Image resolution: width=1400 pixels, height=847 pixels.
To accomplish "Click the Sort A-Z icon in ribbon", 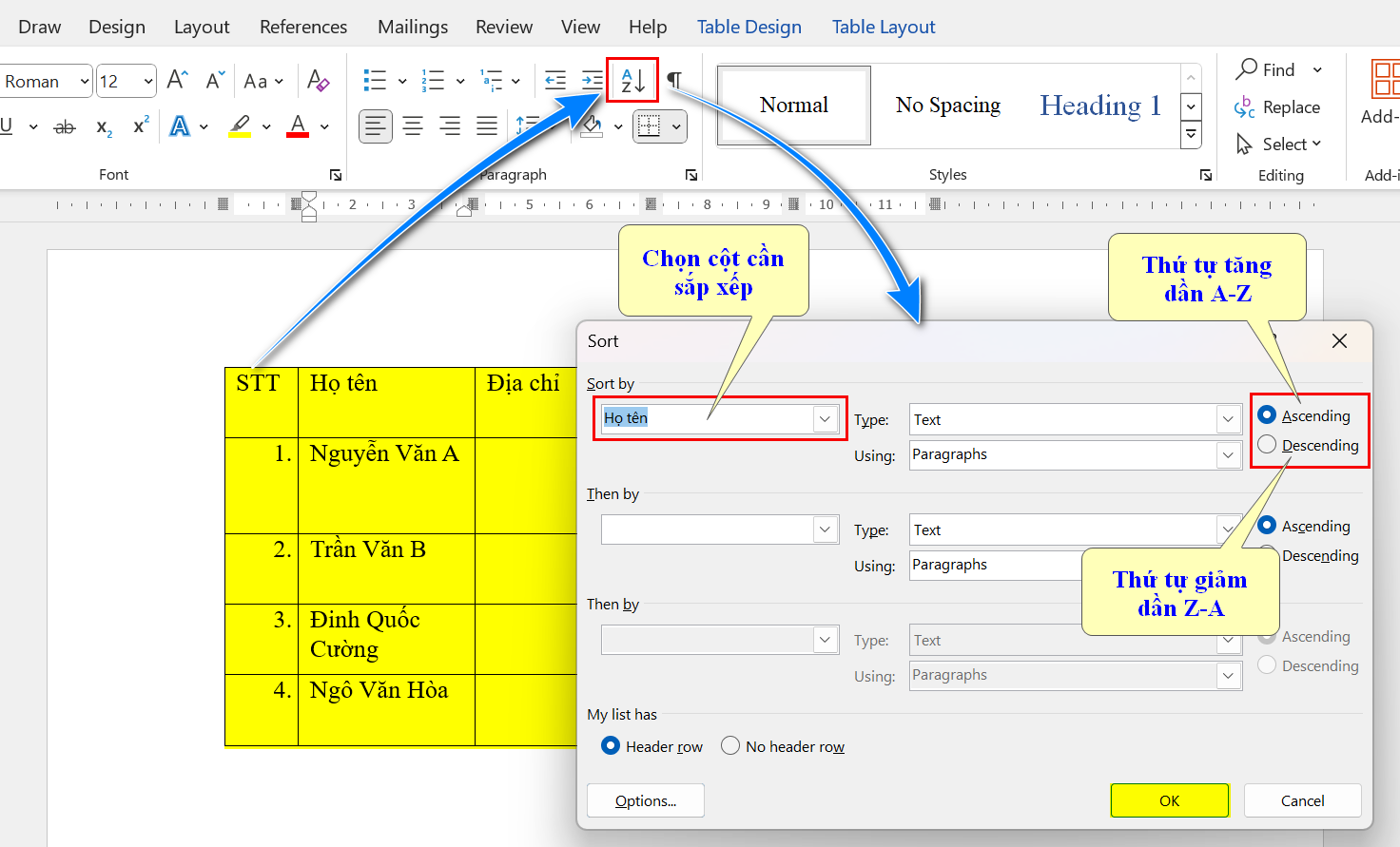I will click(x=632, y=81).
